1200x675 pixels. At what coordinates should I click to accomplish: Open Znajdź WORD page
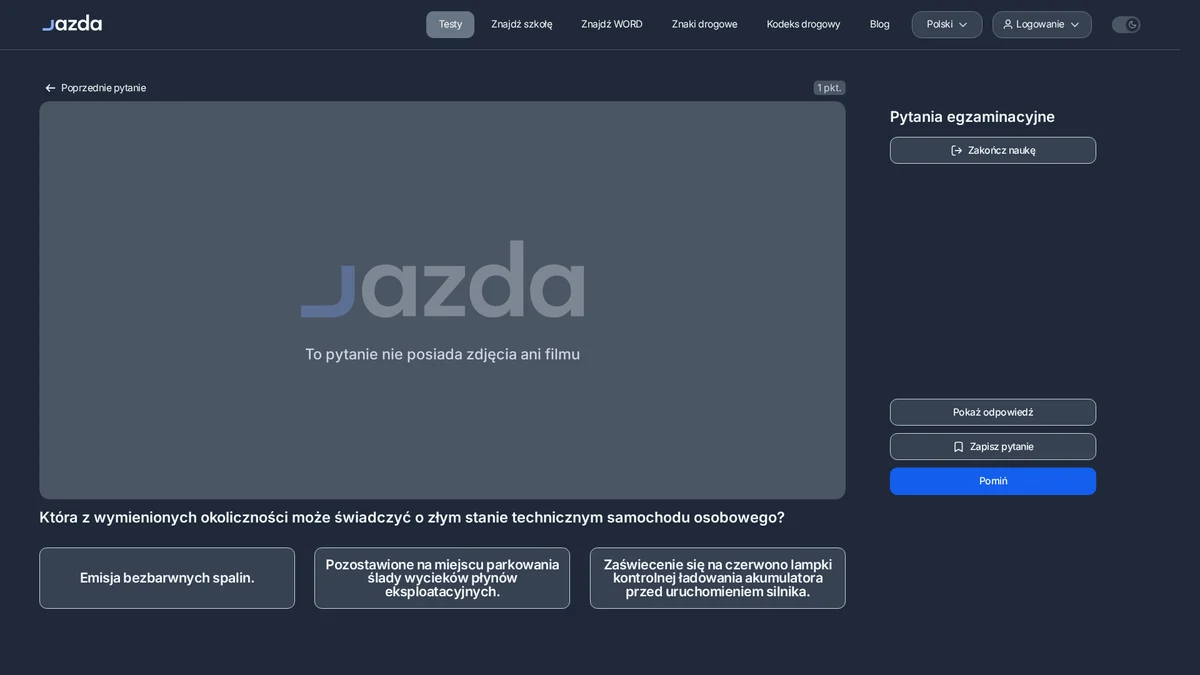pyautogui.click(x=612, y=24)
